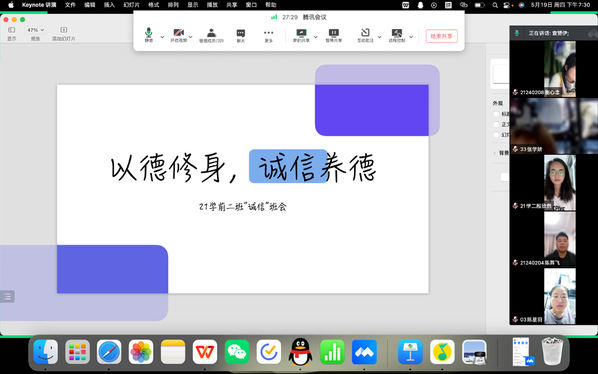The height and width of the screenshot is (374, 598).
Task: Open the new share button
Action: [301, 35]
